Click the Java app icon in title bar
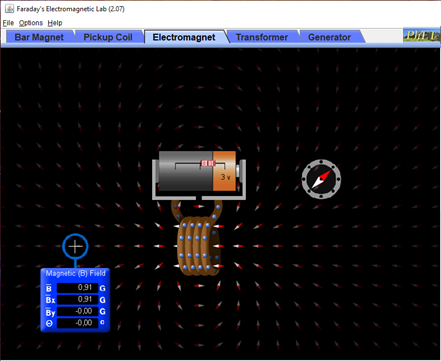The image size is (441, 361). tap(9, 9)
